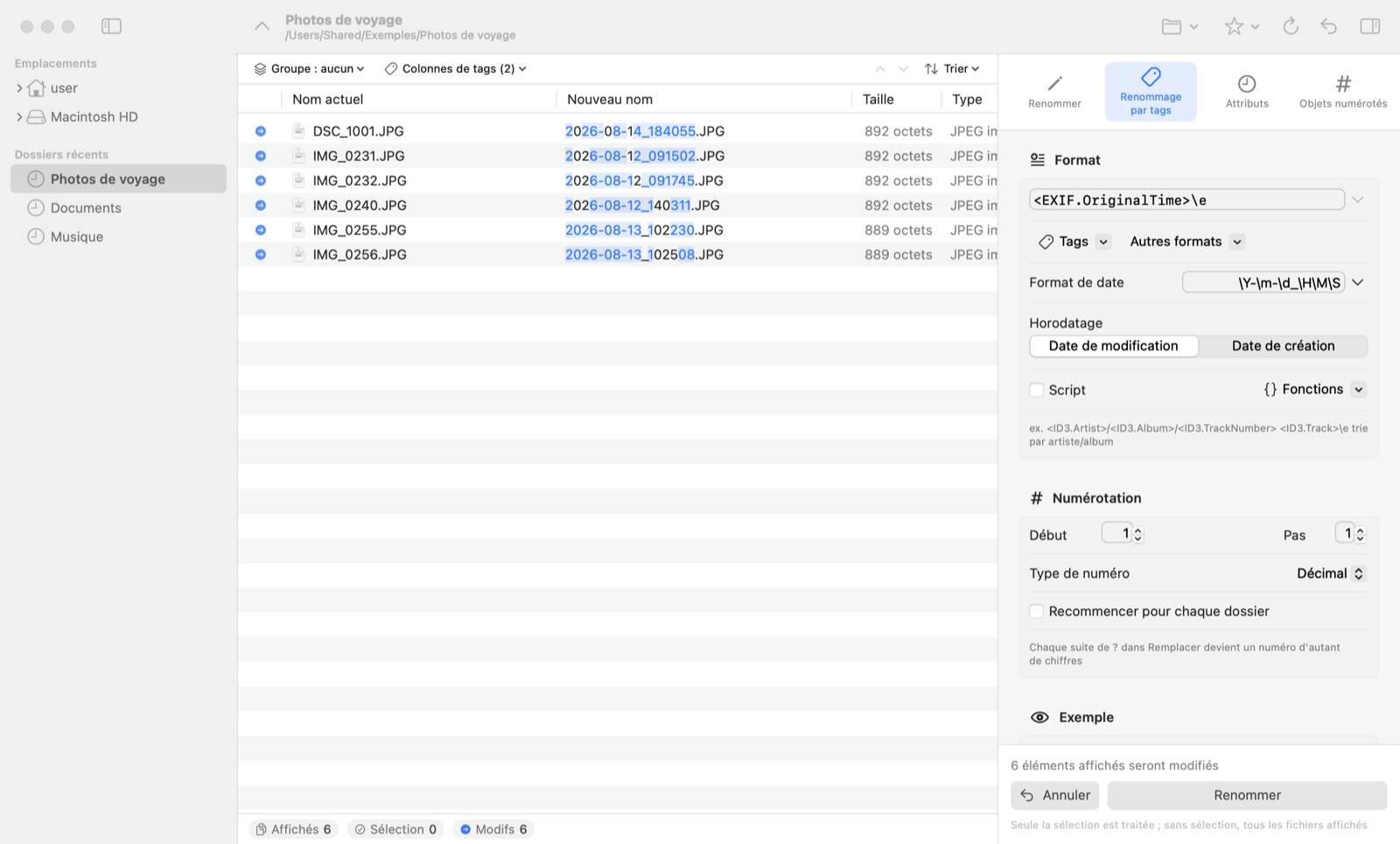Screen dimensions: 1400x844
Task: Click the Pas step value stepper
Action: pyautogui.click(x=1361, y=534)
